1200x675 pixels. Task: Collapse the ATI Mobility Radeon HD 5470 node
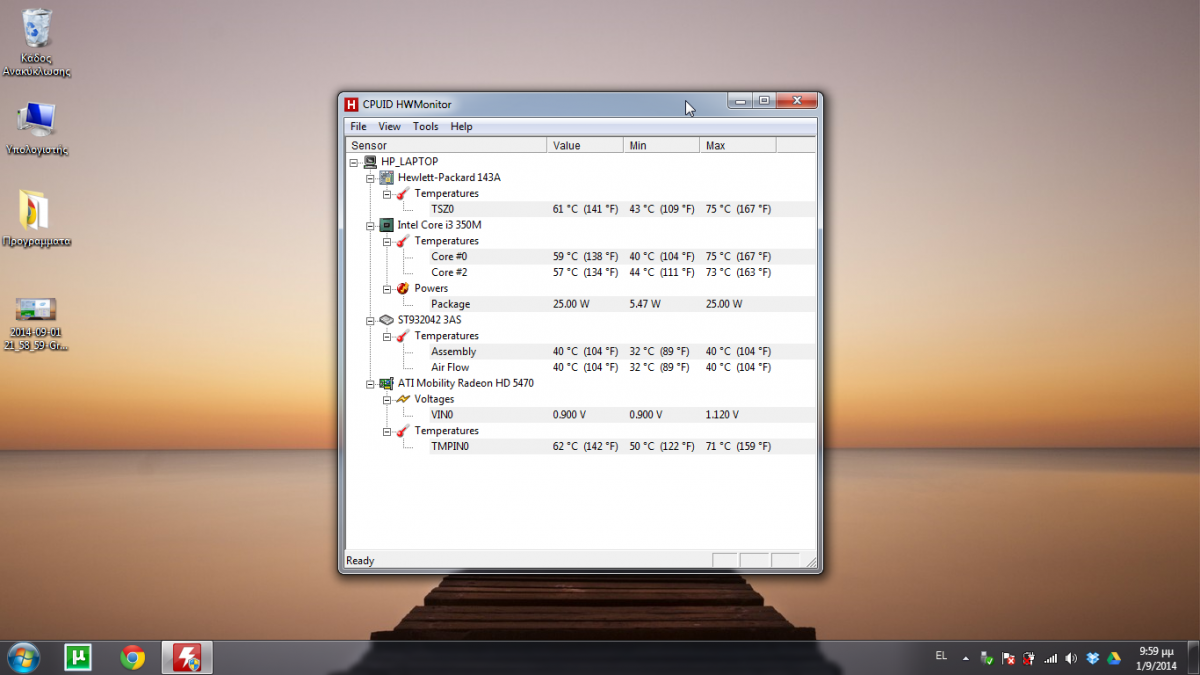(x=370, y=384)
